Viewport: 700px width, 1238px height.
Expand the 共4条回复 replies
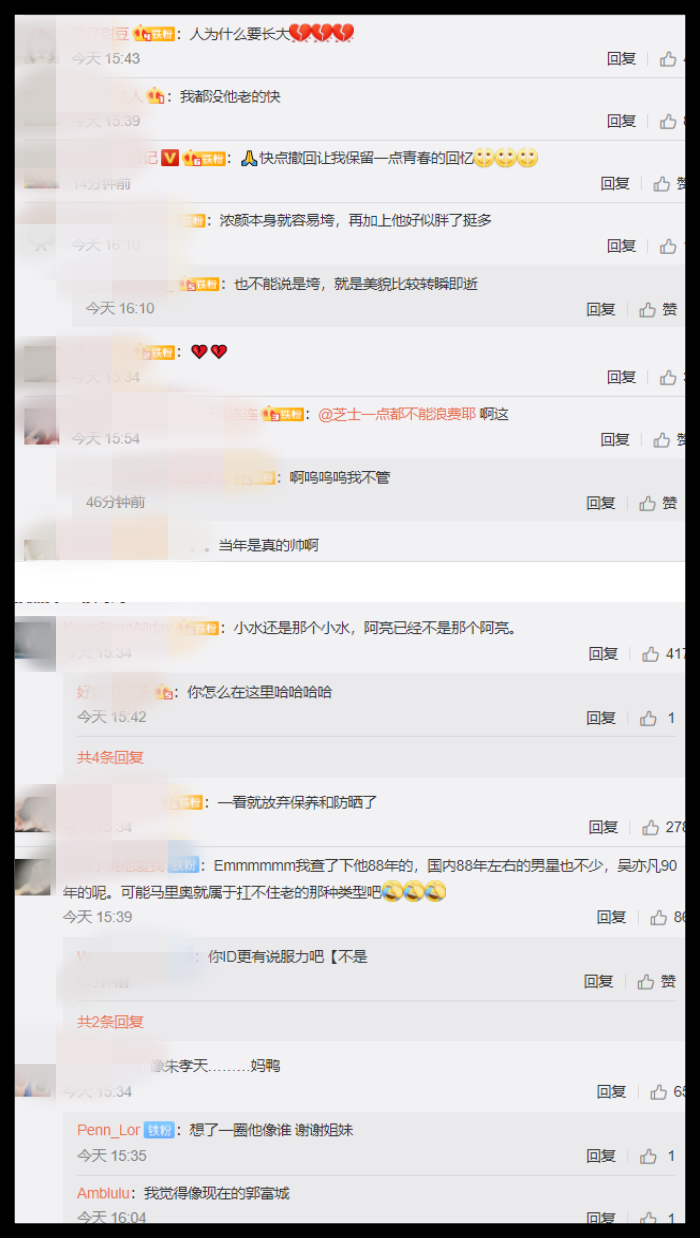[110, 758]
